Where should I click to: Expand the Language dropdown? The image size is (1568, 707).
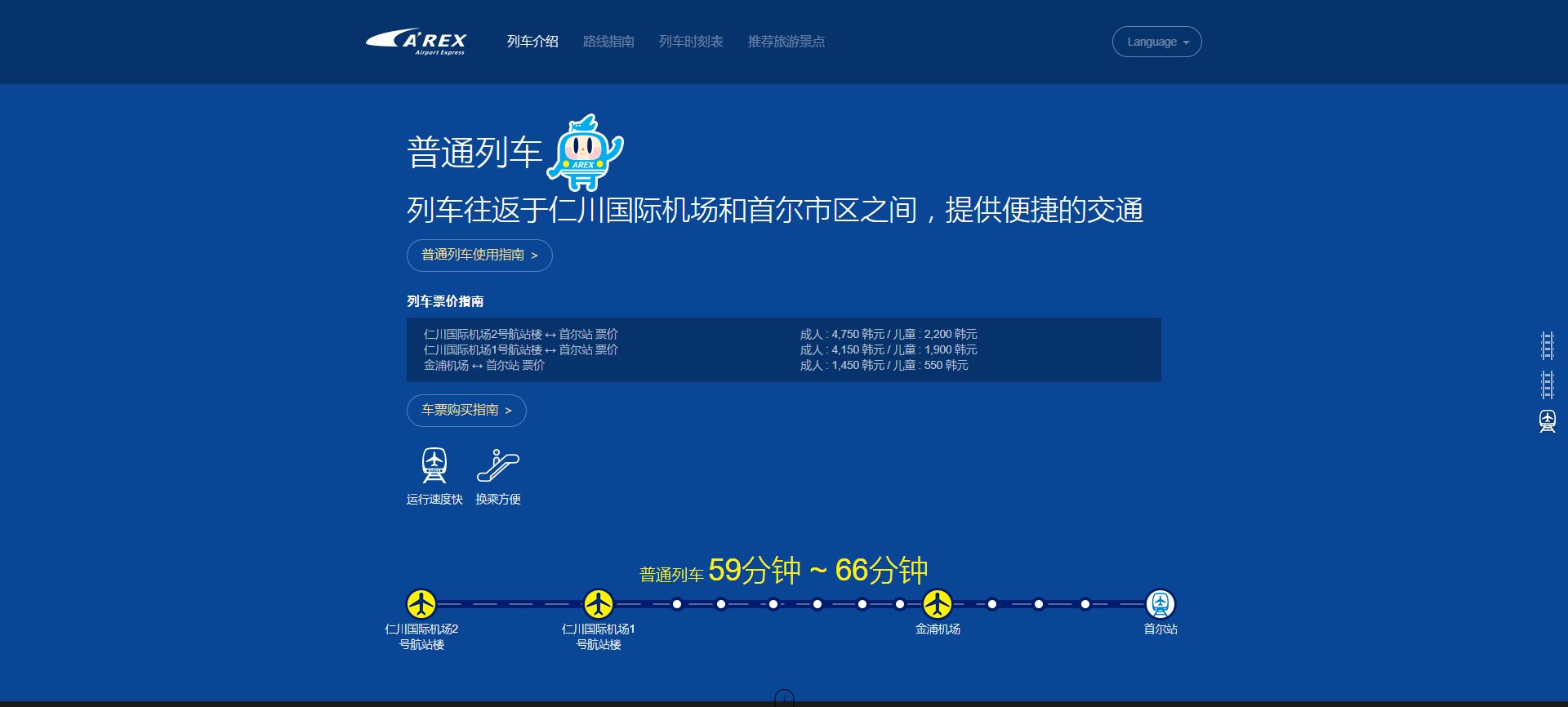(1156, 42)
